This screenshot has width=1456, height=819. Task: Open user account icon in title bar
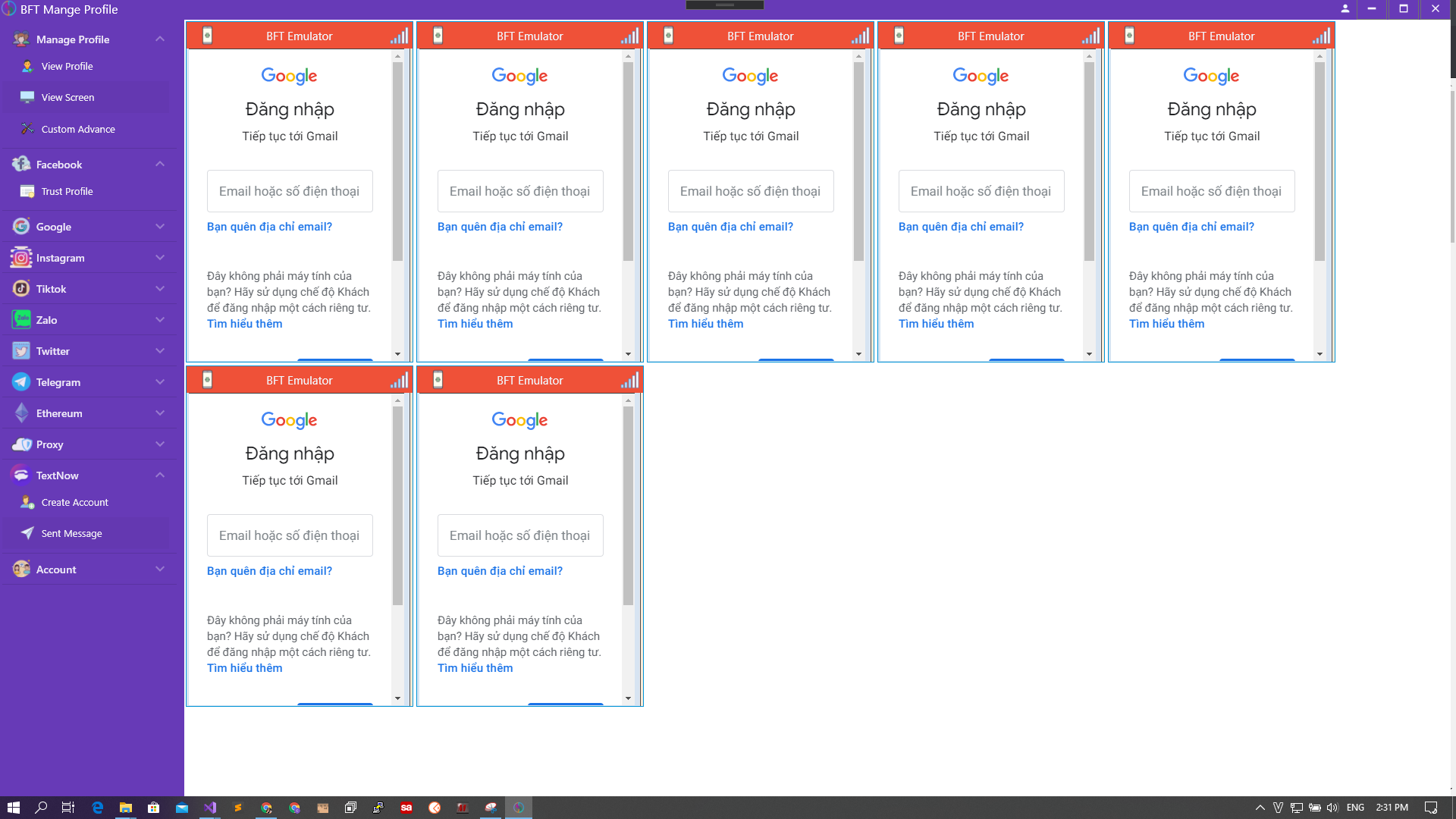point(1345,9)
